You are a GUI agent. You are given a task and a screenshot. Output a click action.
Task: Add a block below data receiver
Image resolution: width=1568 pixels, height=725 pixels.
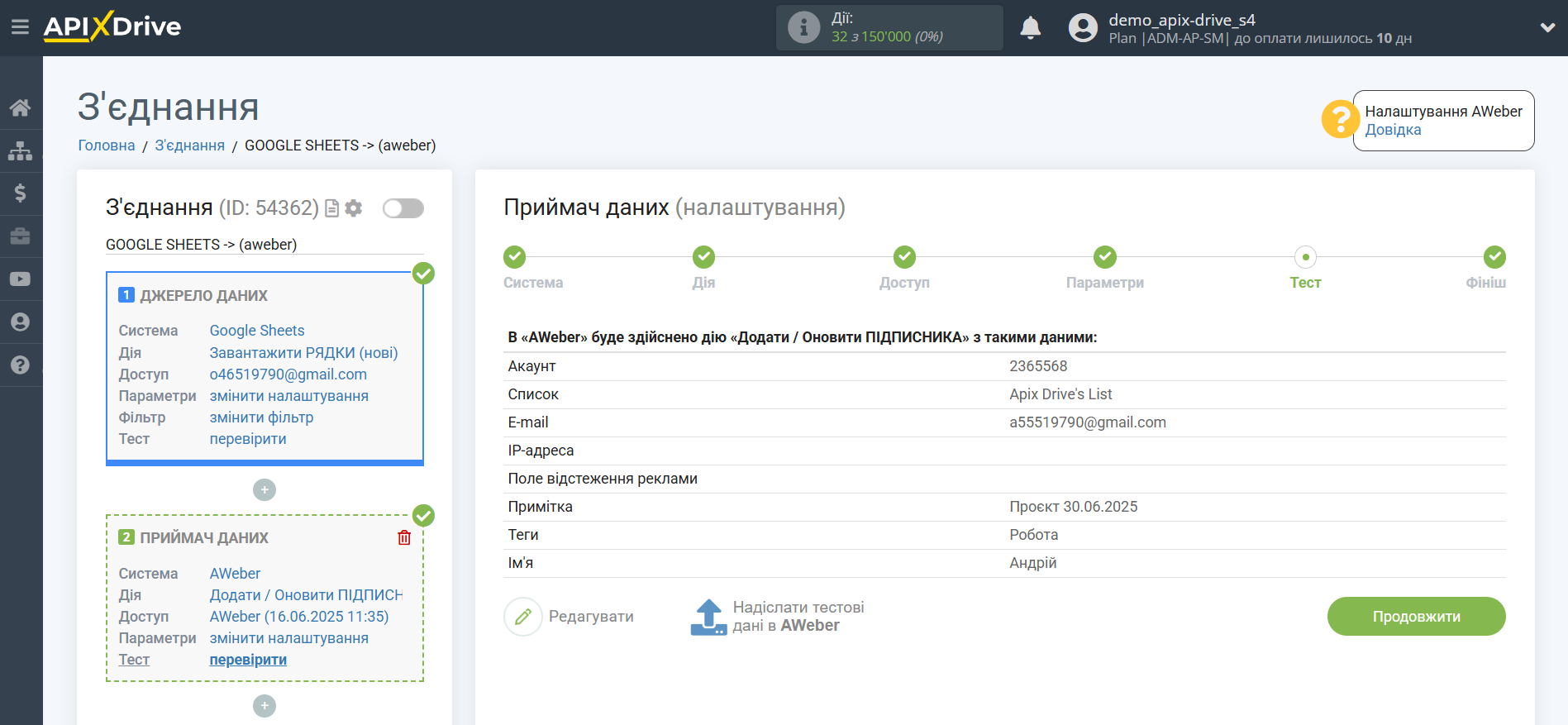click(x=265, y=706)
